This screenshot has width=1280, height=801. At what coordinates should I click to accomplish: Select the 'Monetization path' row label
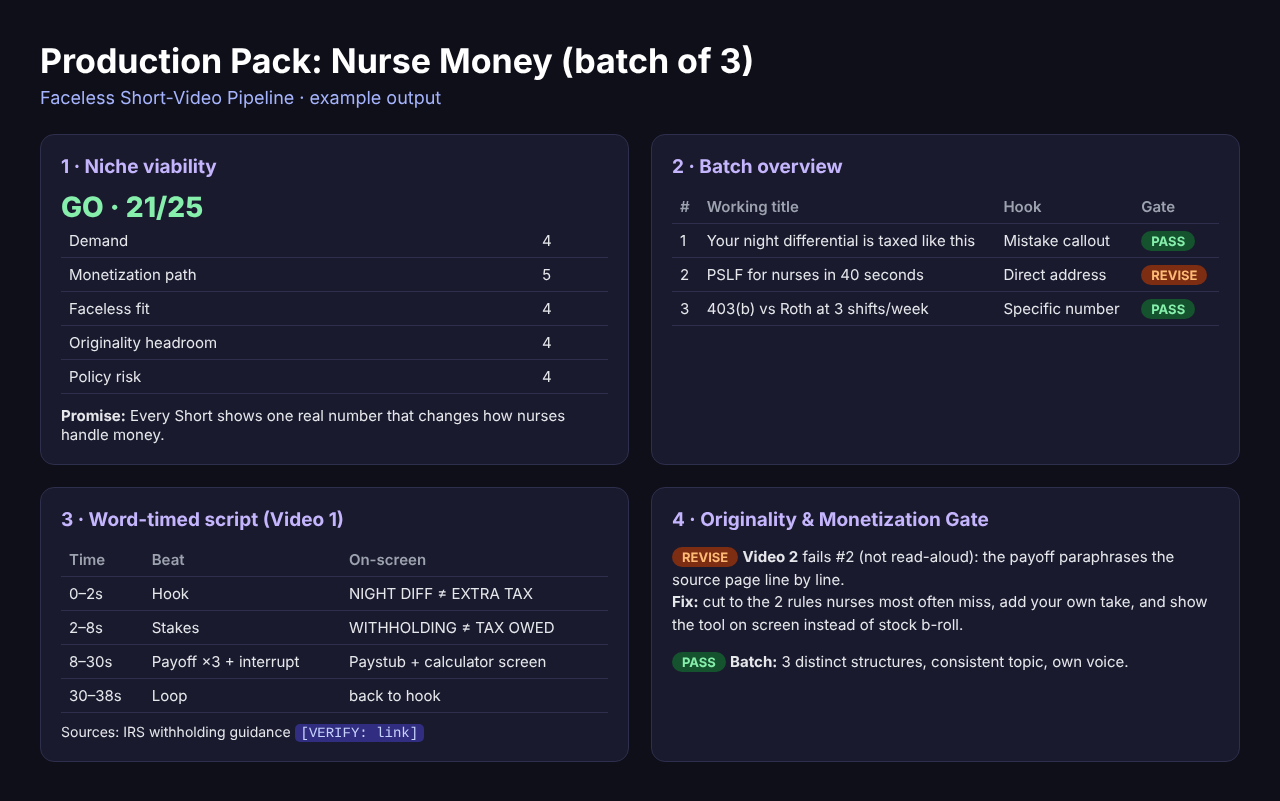tap(132, 275)
